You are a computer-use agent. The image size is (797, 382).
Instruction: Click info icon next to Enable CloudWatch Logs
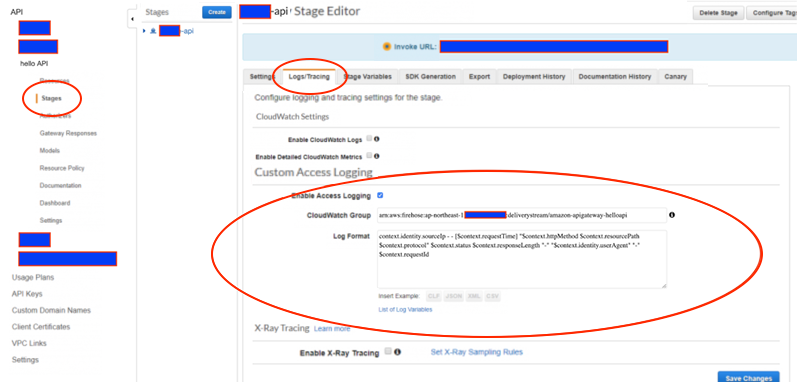click(377, 139)
